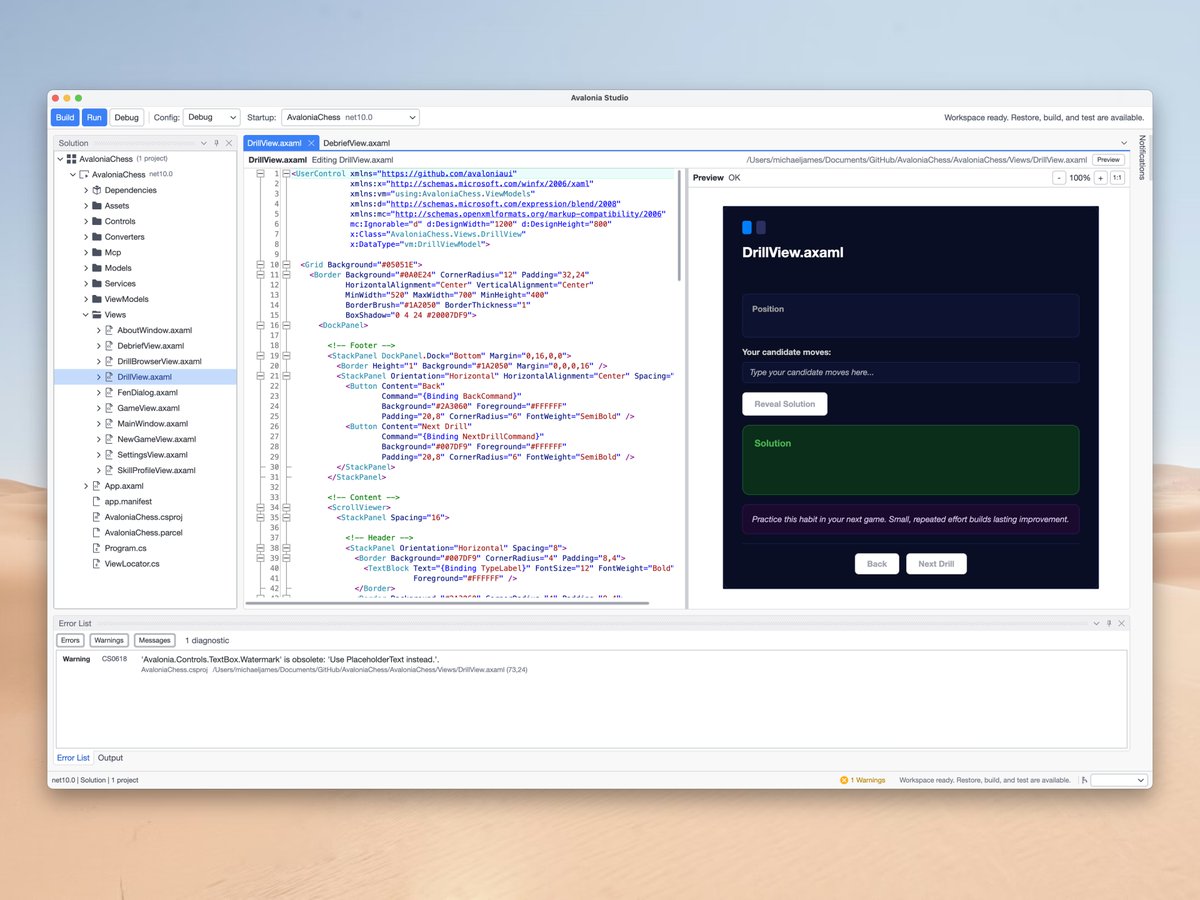Select the Error List bottom tab
This screenshot has width=1200, height=900.
73,758
